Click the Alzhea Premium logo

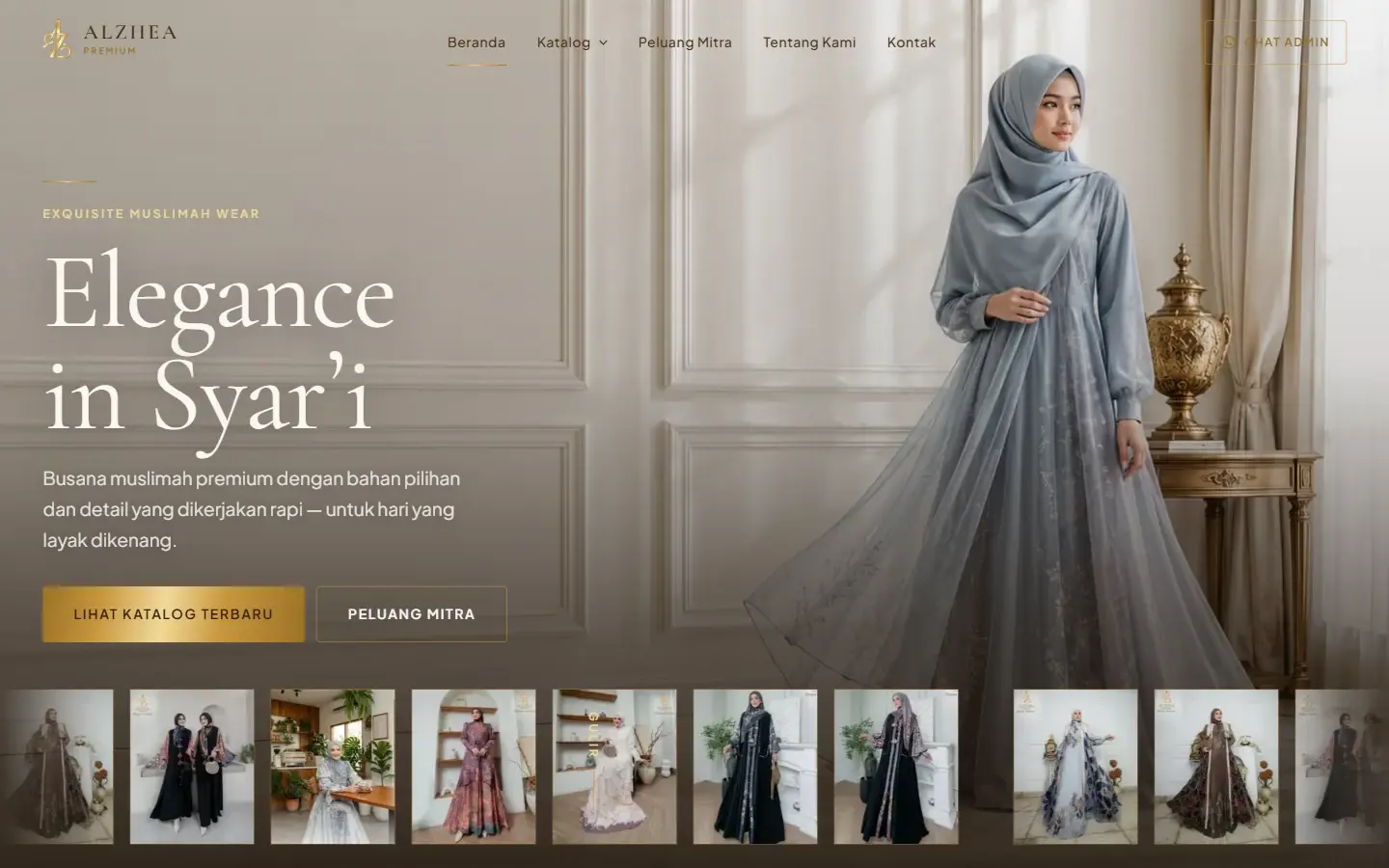pyautogui.click(x=109, y=40)
